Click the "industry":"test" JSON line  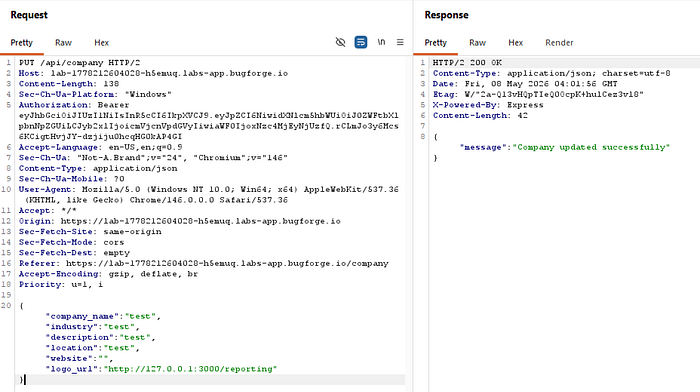[92, 327]
